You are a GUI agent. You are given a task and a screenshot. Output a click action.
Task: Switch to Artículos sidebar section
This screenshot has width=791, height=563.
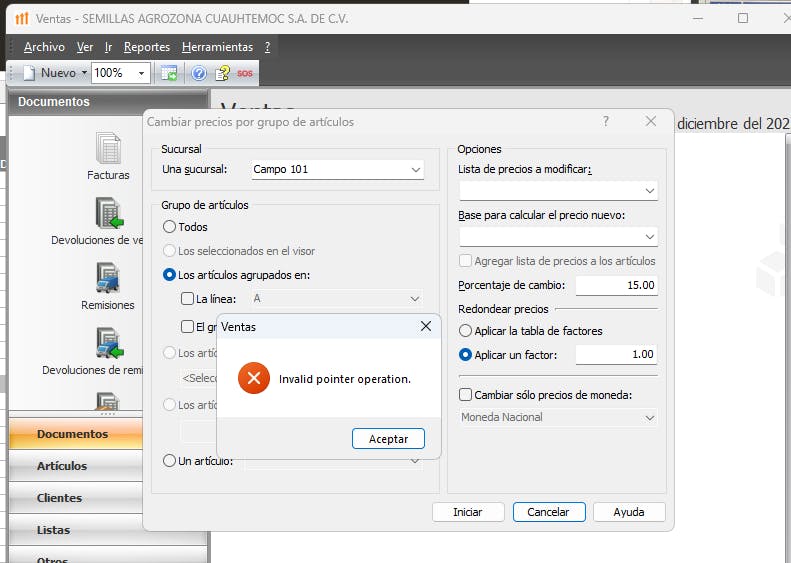(76, 466)
